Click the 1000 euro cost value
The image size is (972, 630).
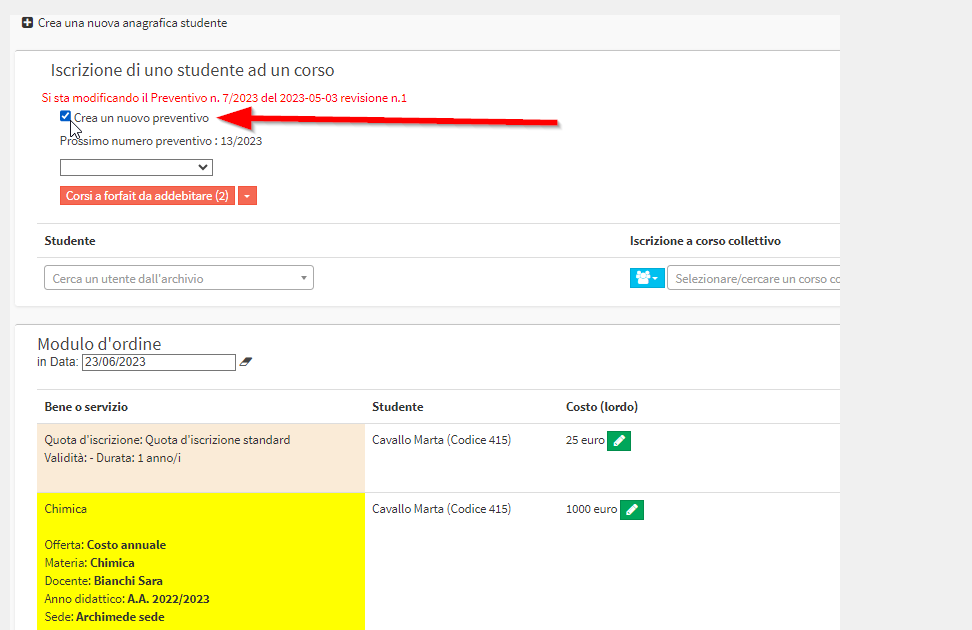pyautogui.click(x=591, y=508)
